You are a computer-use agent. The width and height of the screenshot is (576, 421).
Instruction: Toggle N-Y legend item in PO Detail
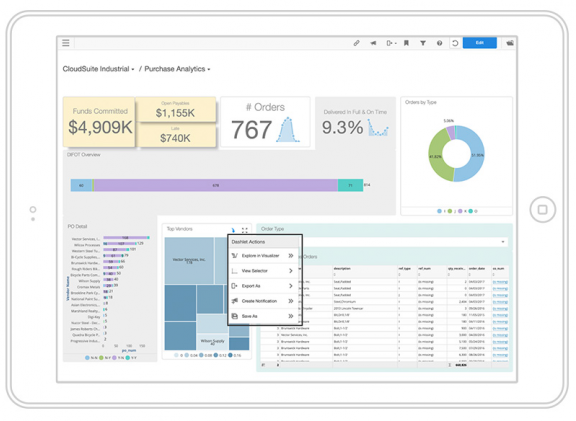[x=105, y=357]
